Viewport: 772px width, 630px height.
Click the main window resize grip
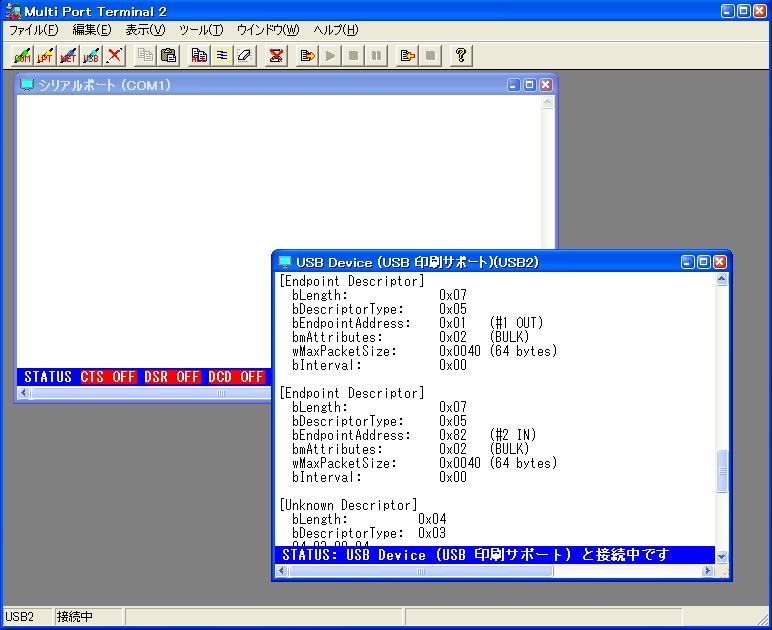click(764, 618)
